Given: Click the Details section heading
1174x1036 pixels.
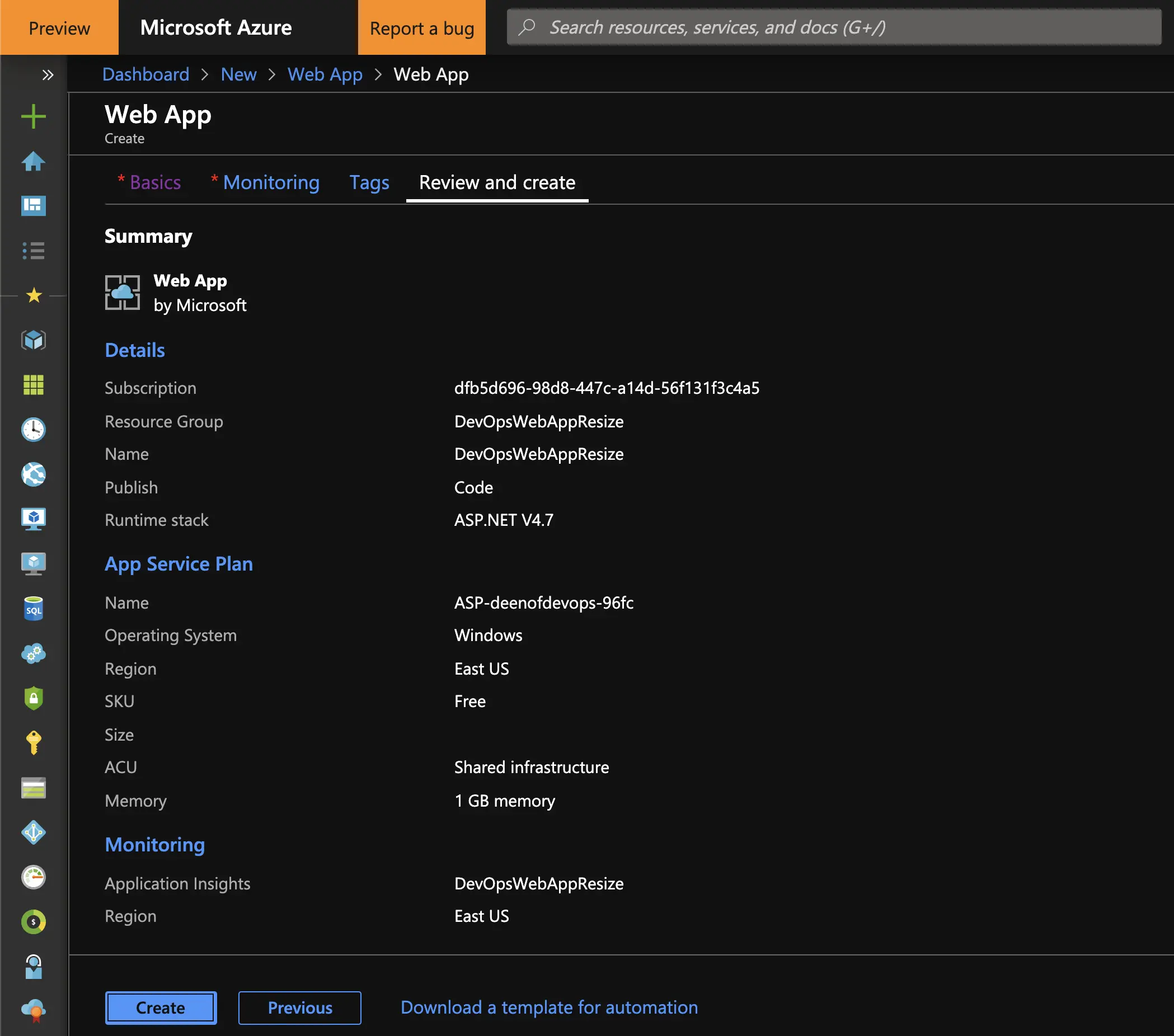Looking at the screenshot, I should coord(135,350).
